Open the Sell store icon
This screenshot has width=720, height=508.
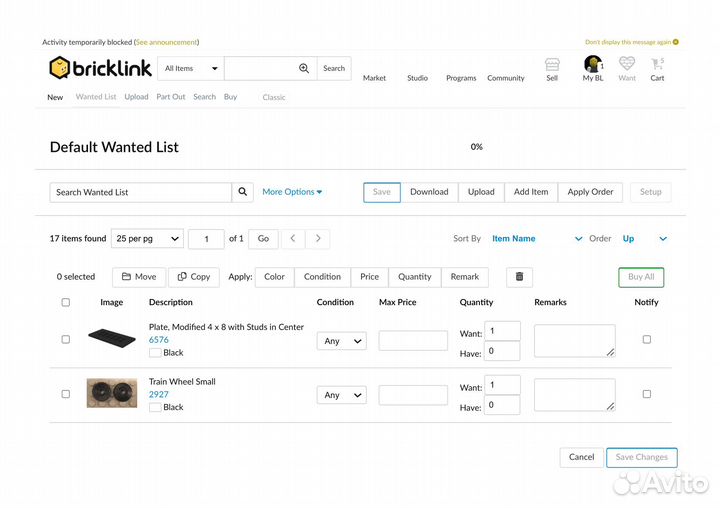552,64
